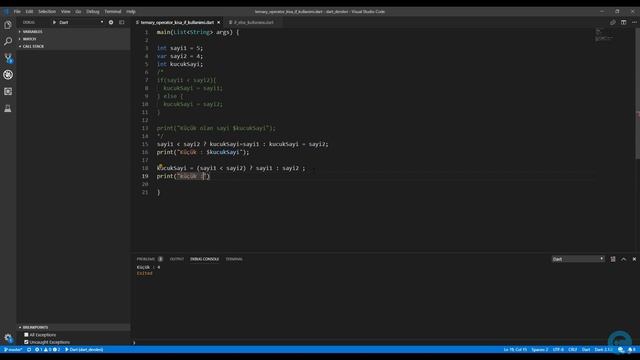This screenshot has height=360, width=640.
Task: Open the debug console from debug sidebar header
Action: point(122,22)
